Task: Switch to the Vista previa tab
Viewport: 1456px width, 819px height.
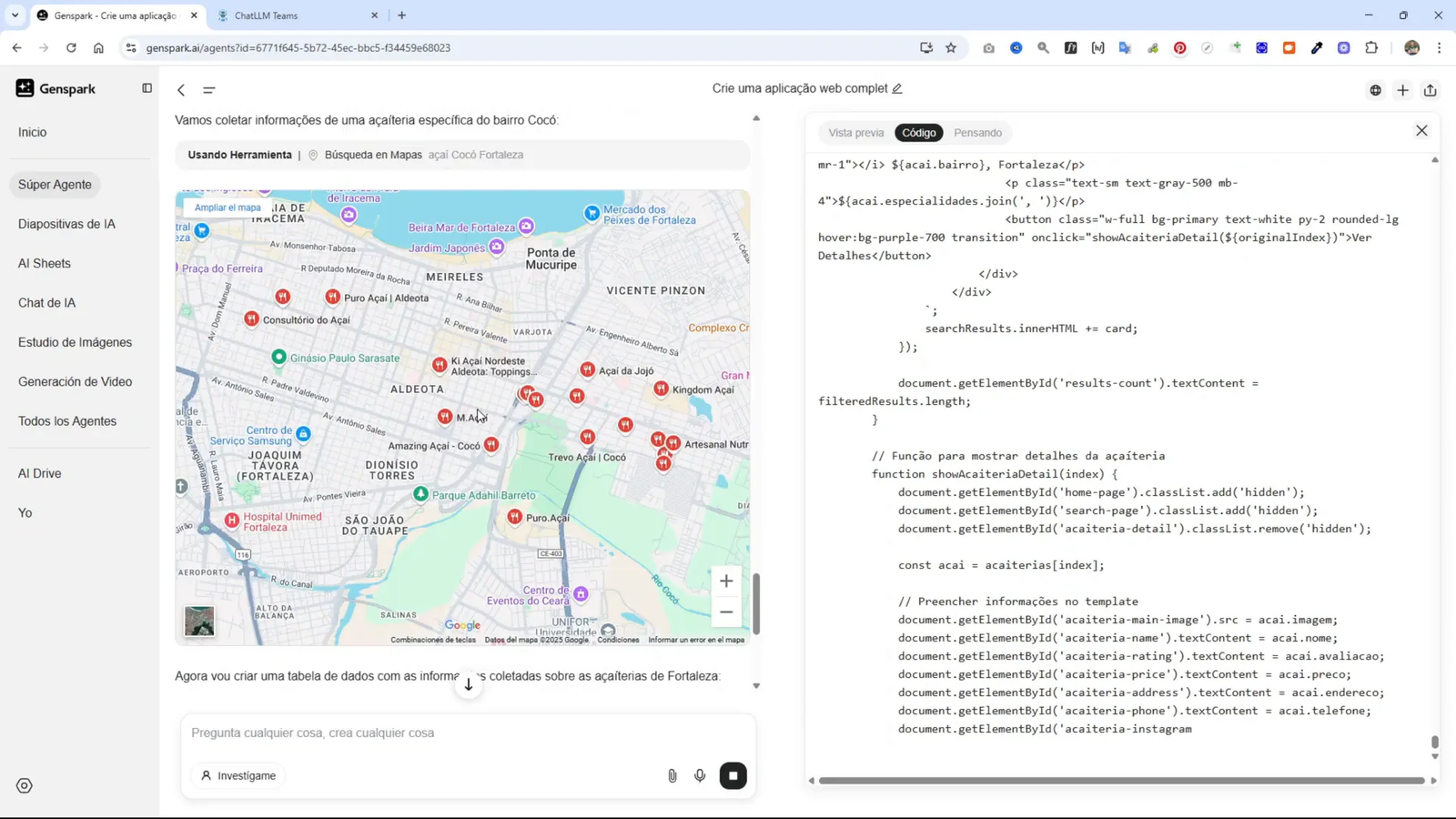Action: [854, 132]
